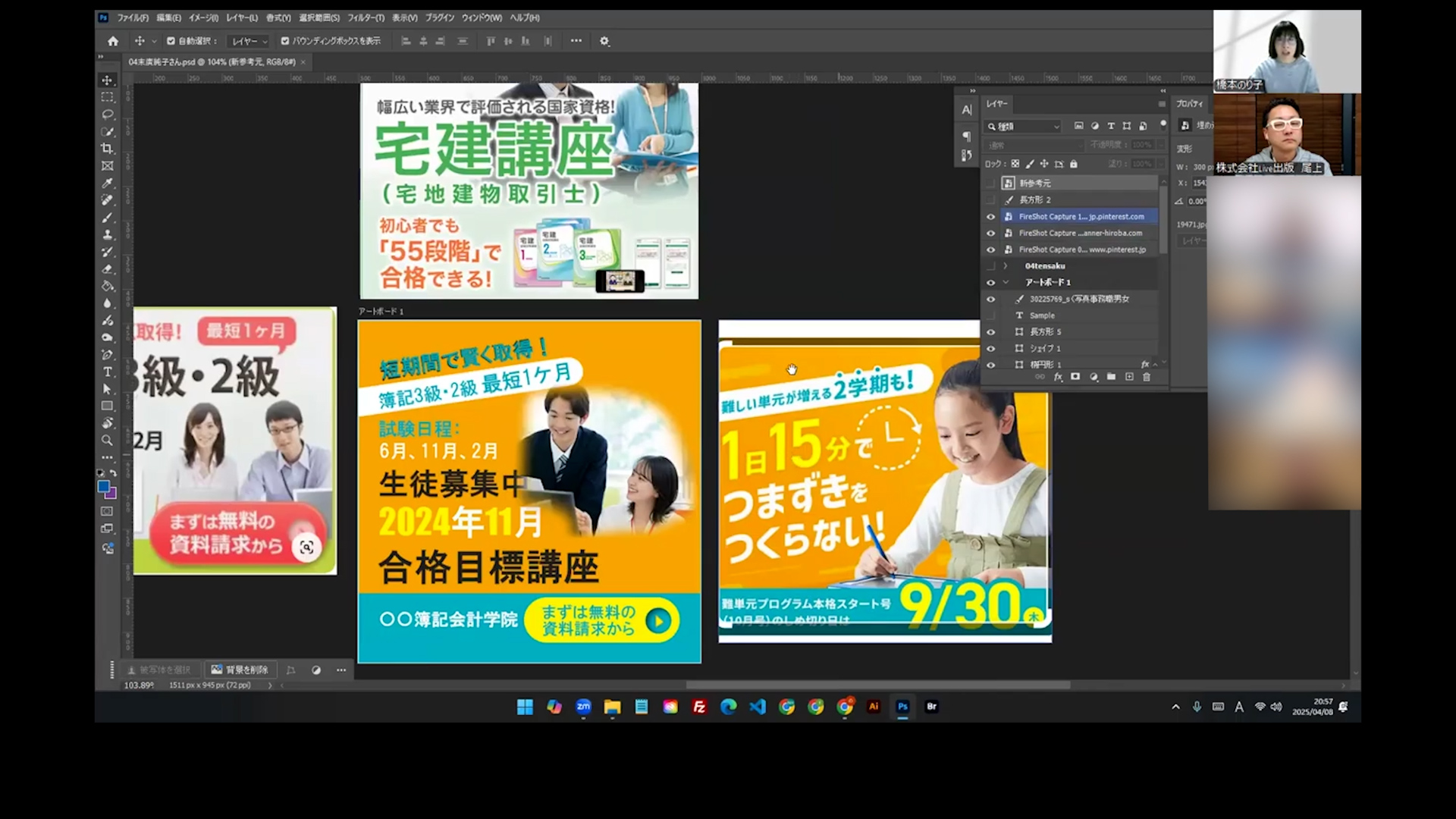
Task: Select the Lasso tool
Action: tap(107, 115)
